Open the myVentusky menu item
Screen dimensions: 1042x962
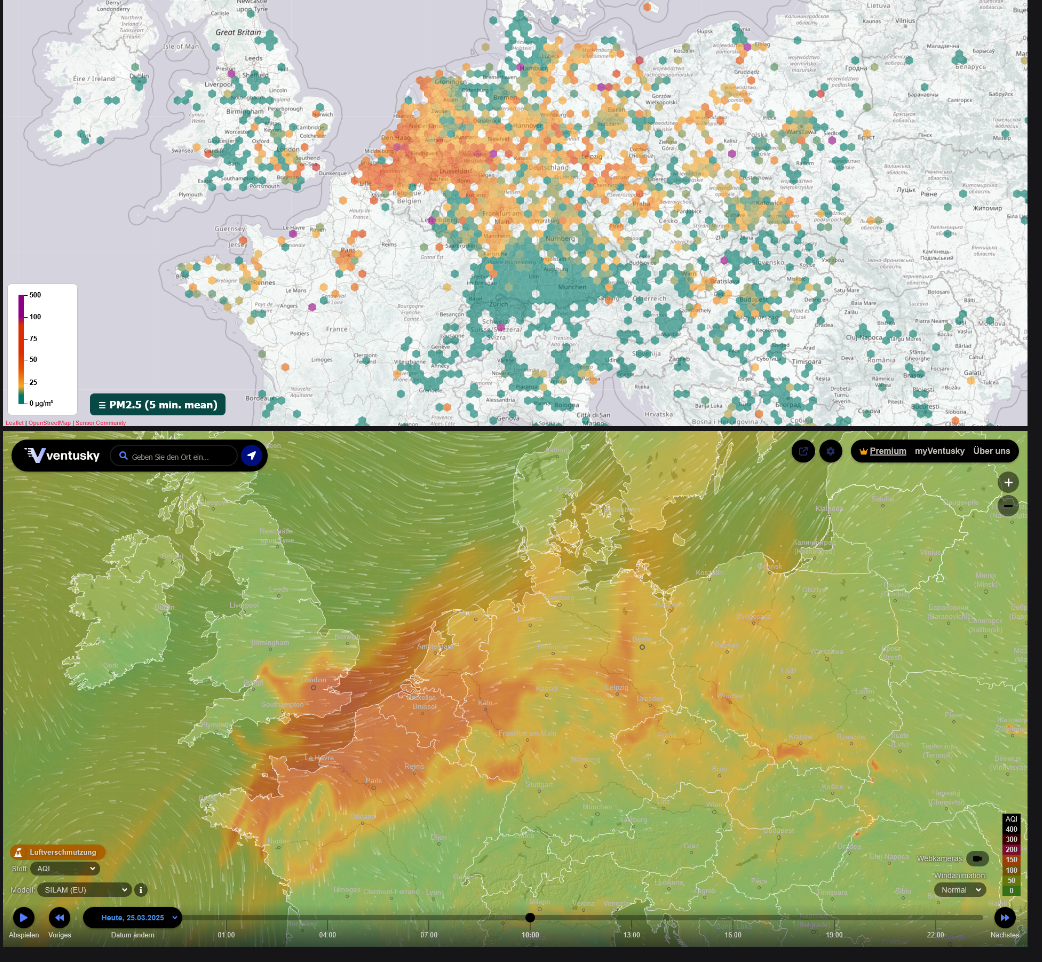(939, 451)
